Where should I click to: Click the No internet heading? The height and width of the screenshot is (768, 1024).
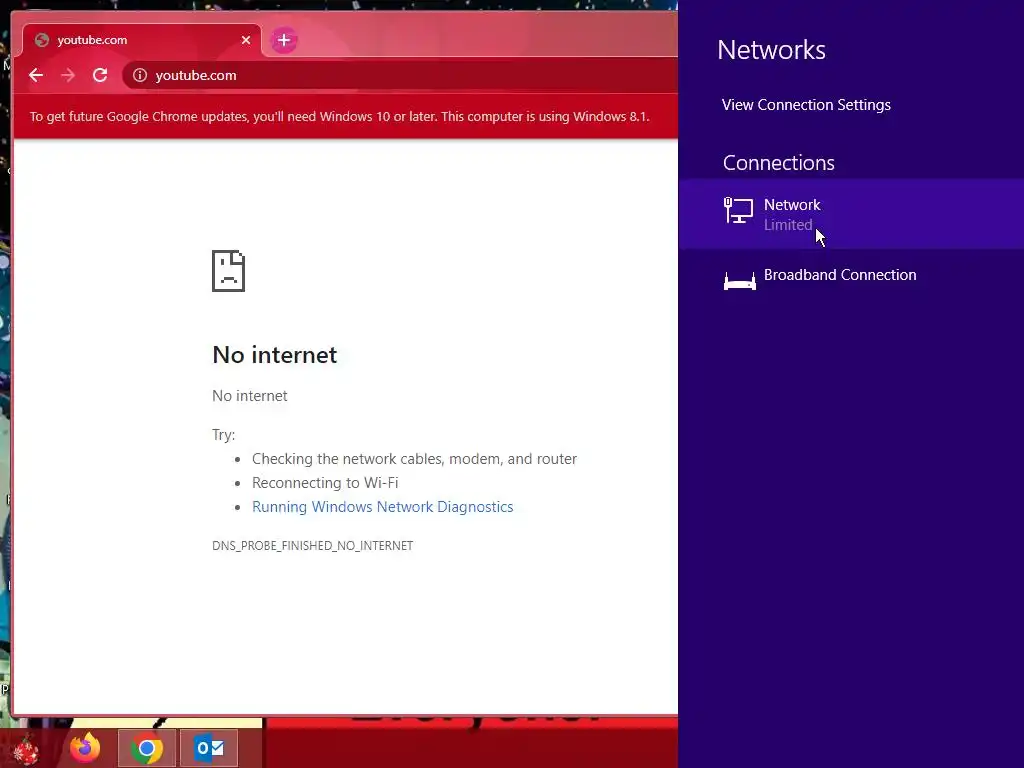pos(275,355)
